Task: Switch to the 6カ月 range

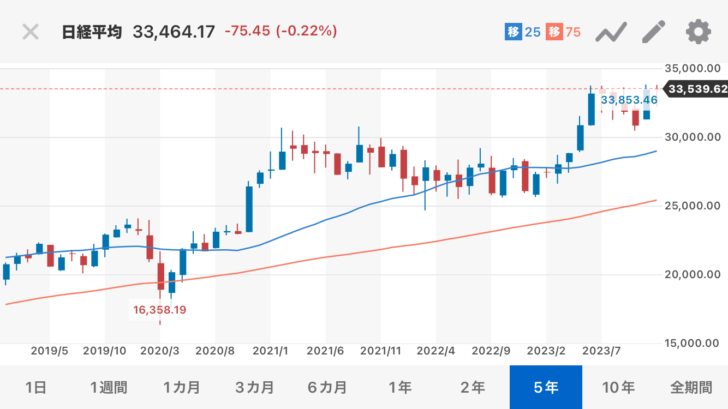Action: [x=327, y=387]
